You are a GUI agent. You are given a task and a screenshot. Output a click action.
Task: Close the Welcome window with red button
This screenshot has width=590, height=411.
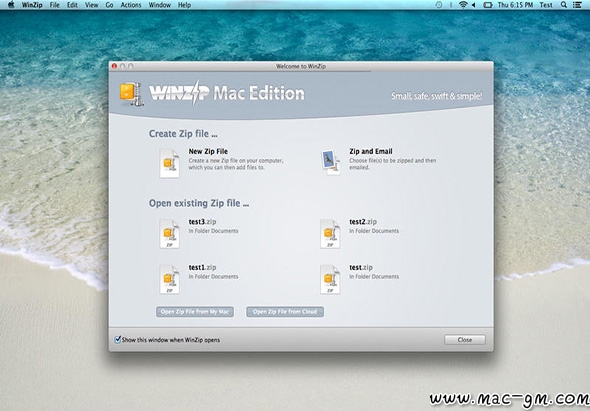114,66
